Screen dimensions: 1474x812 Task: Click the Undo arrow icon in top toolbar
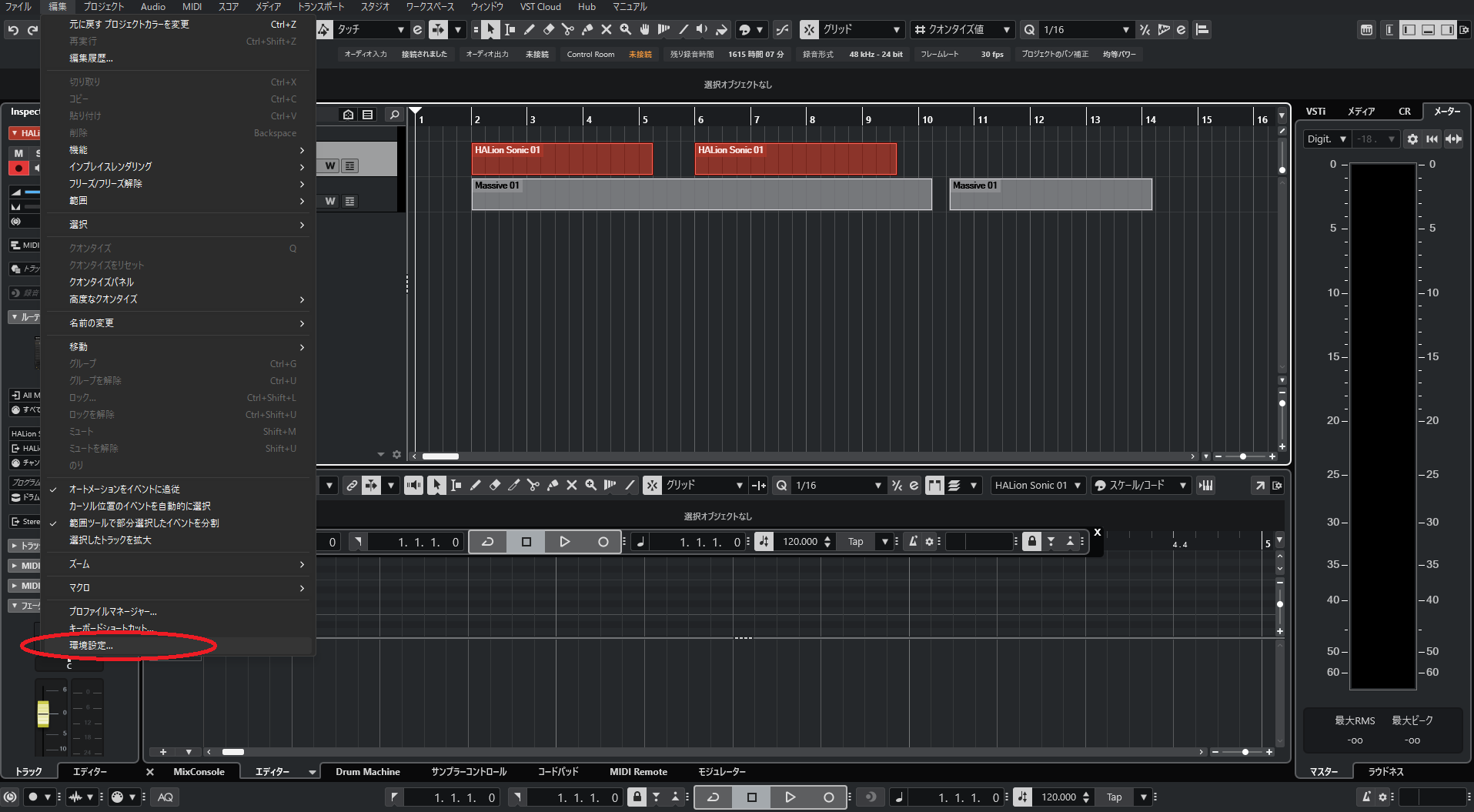(13, 30)
